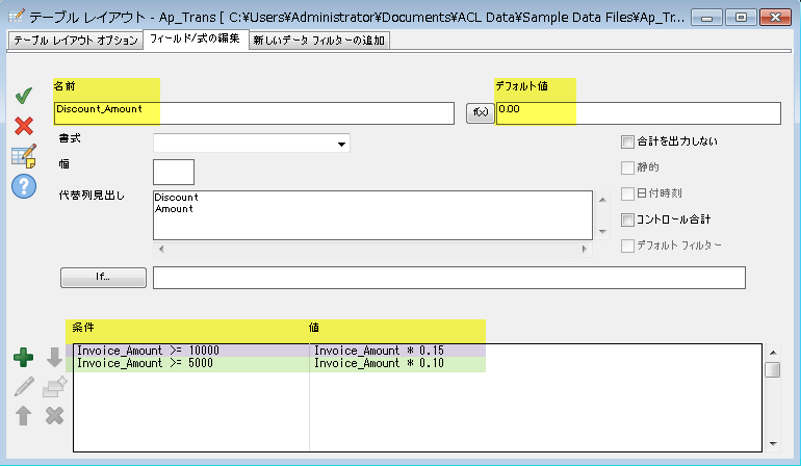
Task: Accept the field entry with the green checkmark
Action: [x=24, y=96]
